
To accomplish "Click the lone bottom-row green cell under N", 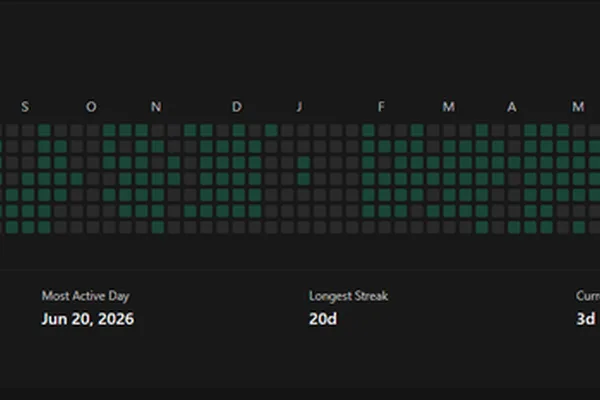I will pyautogui.click(x=158, y=227).
